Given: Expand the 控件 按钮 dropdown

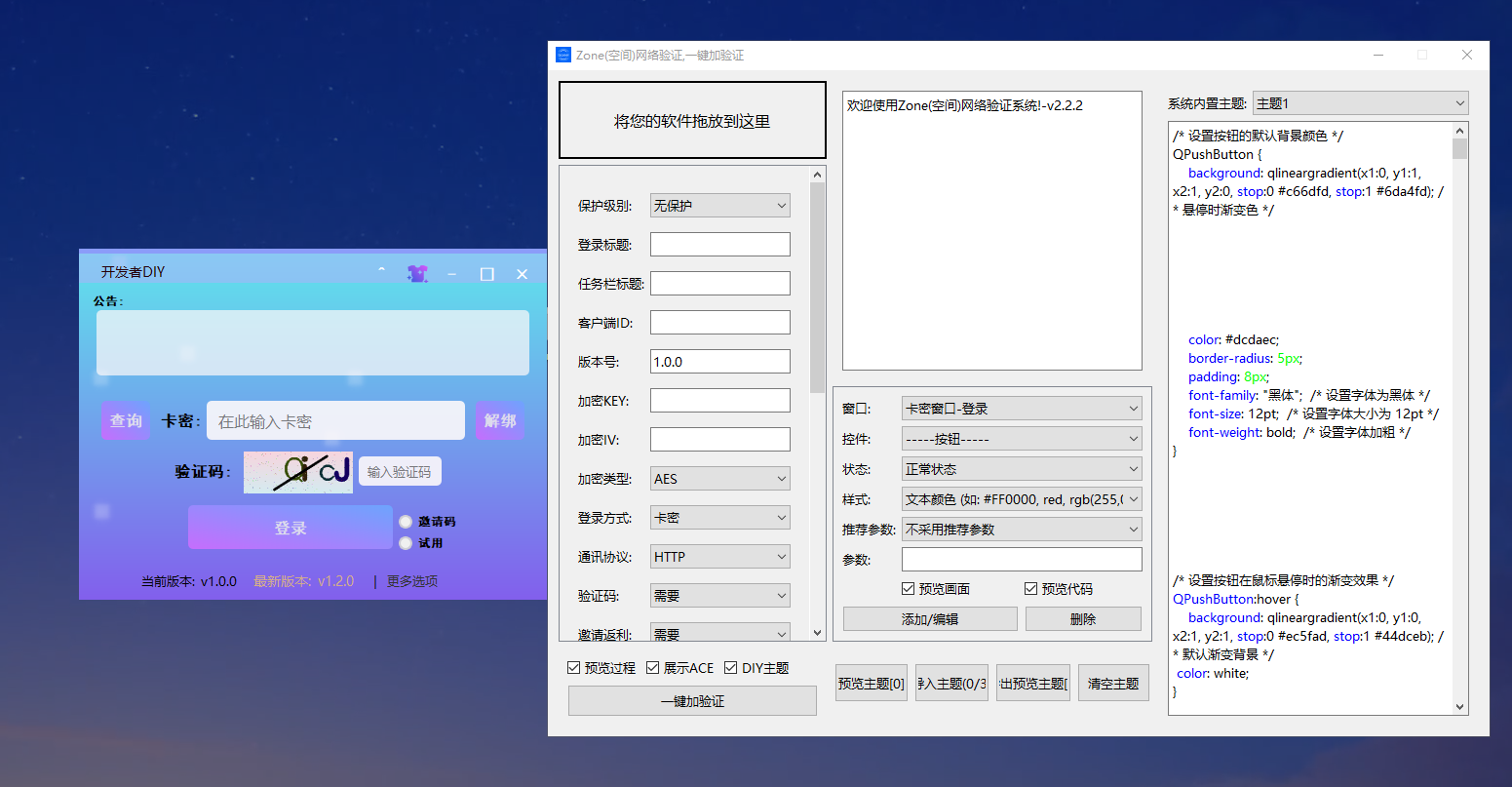Looking at the screenshot, I should [x=1022, y=439].
